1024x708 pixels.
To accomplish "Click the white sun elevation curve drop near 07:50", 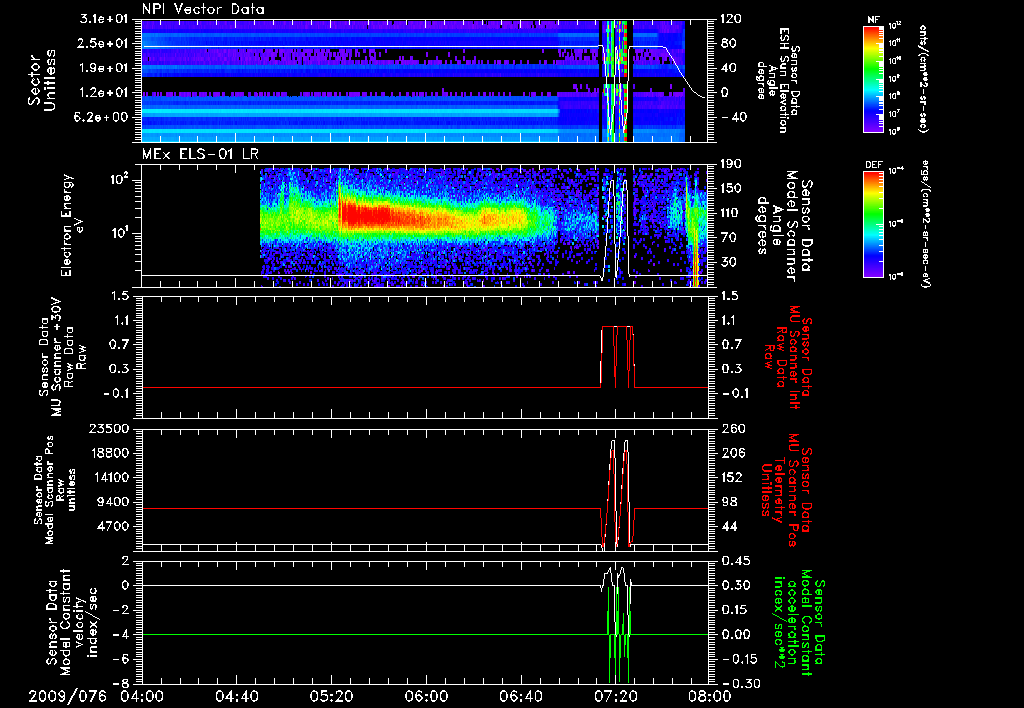I will [682, 72].
